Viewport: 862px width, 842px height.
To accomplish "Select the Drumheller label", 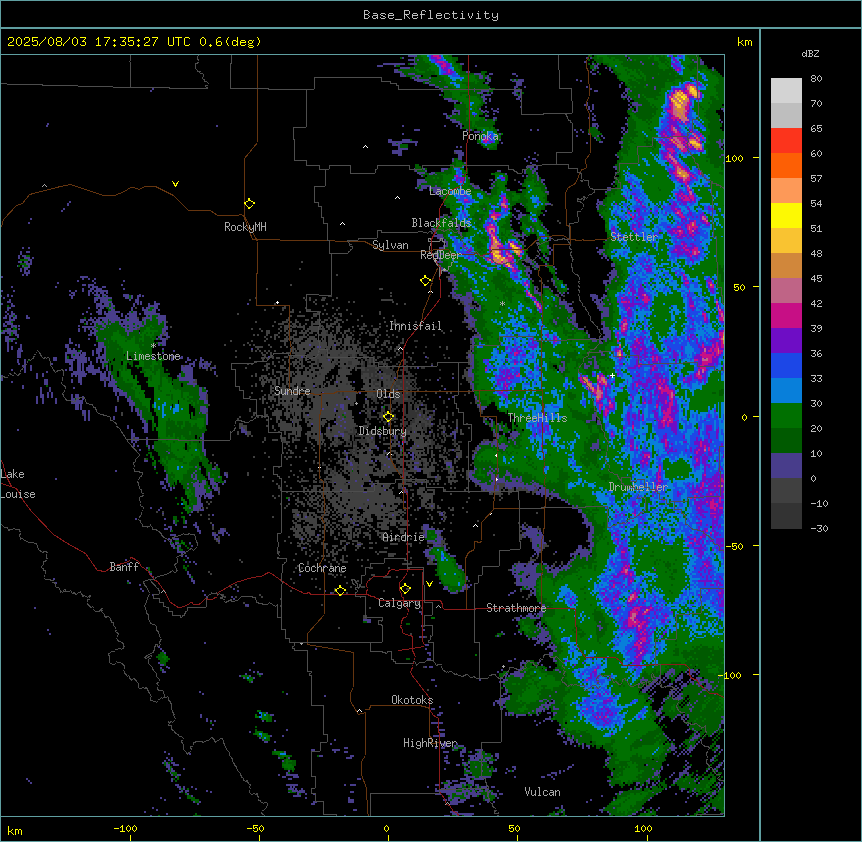I will pos(638,487).
